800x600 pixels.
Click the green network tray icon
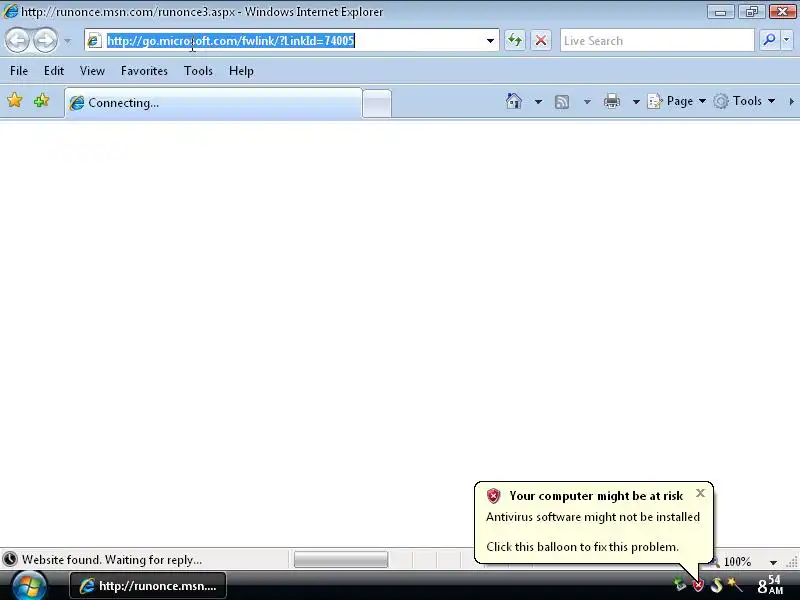click(679, 584)
